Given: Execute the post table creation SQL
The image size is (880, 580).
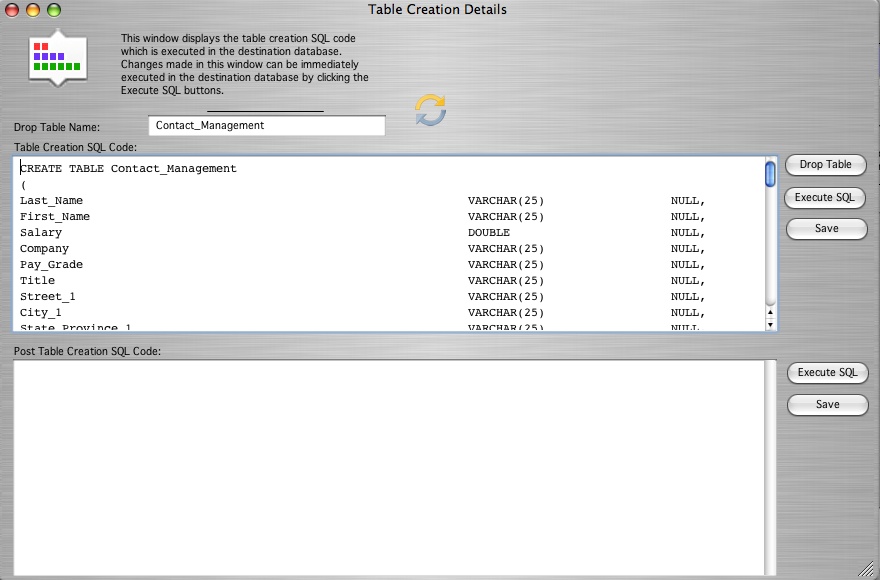Looking at the screenshot, I should click(x=827, y=373).
